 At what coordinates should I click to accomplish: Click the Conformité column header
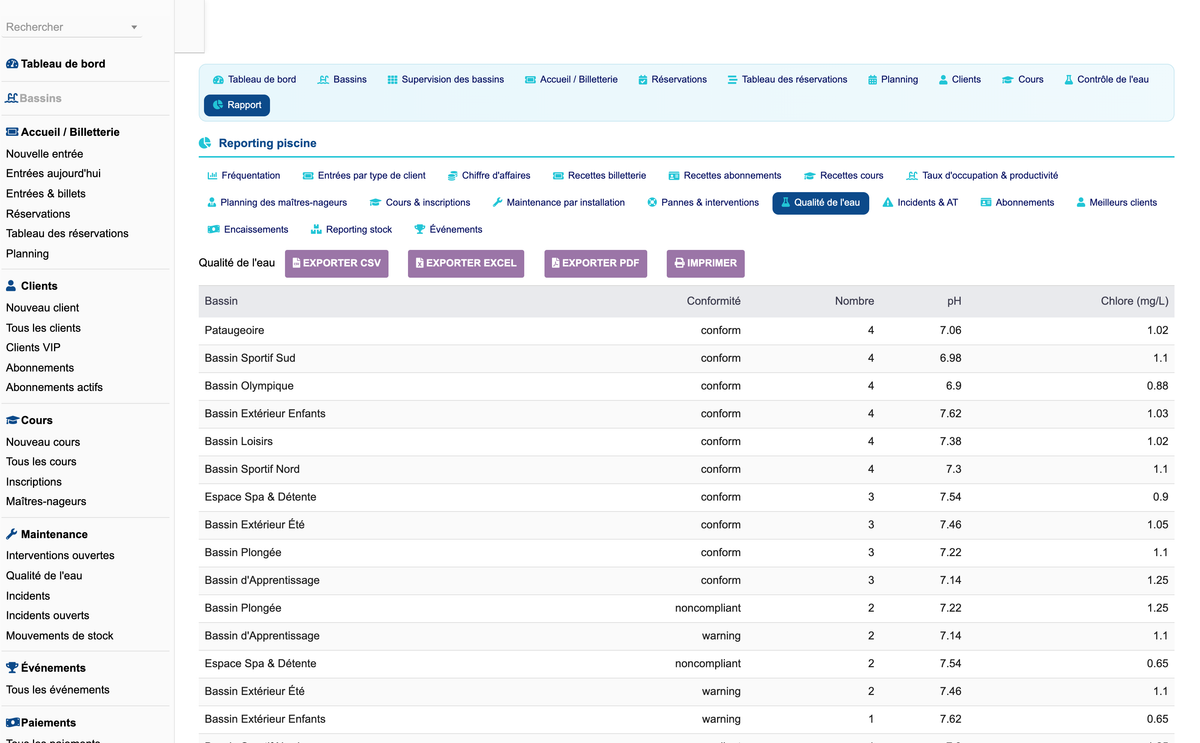(x=714, y=301)
